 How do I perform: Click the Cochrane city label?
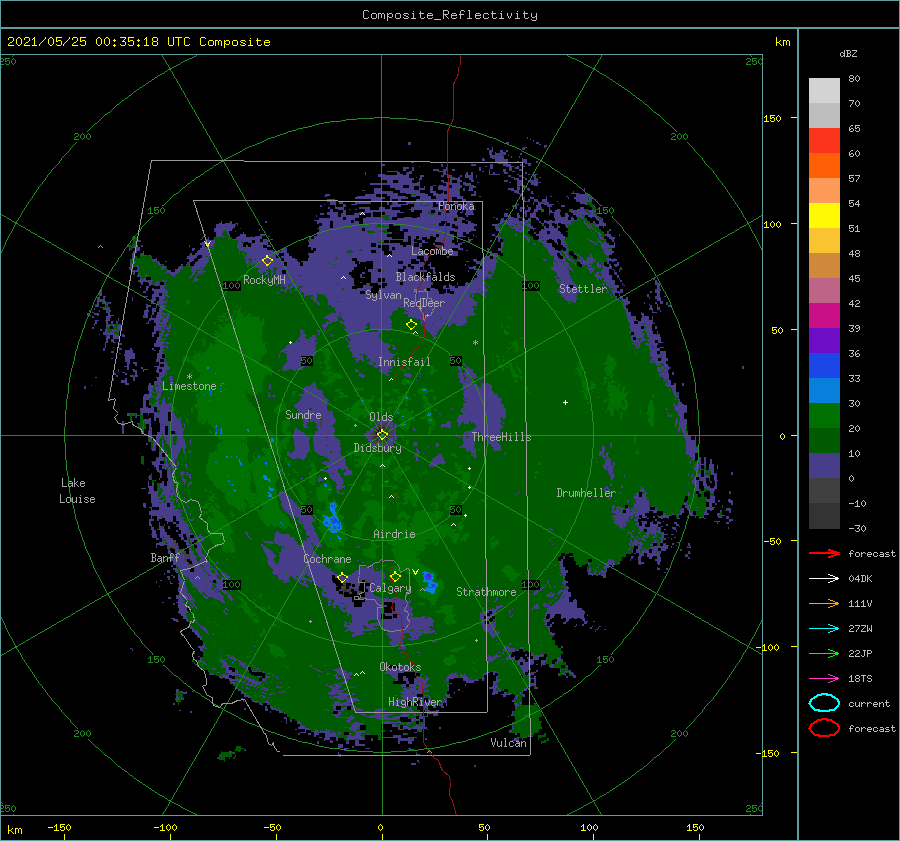(327, 559)
